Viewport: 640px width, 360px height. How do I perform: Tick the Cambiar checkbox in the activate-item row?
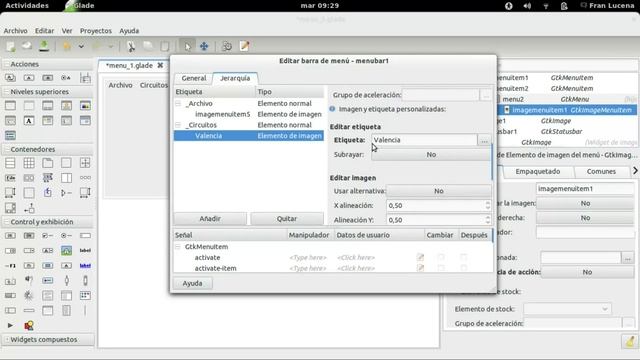(x=440, y=268)
